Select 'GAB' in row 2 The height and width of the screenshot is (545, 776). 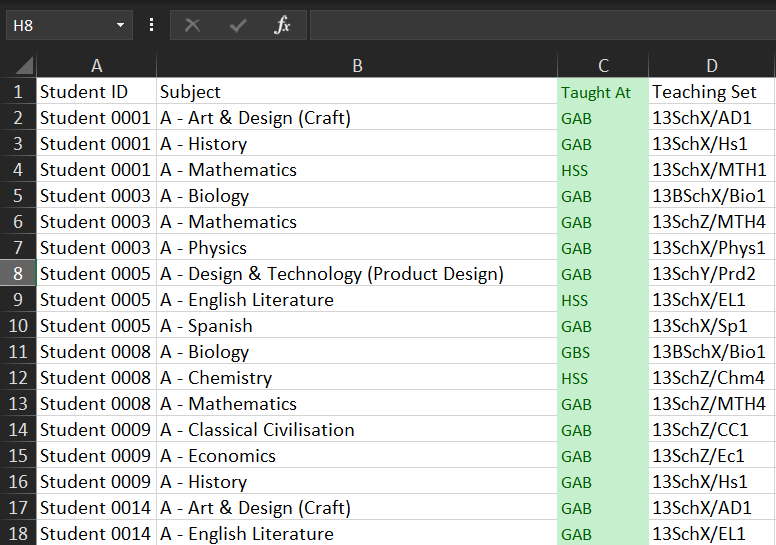coord(603,118)
